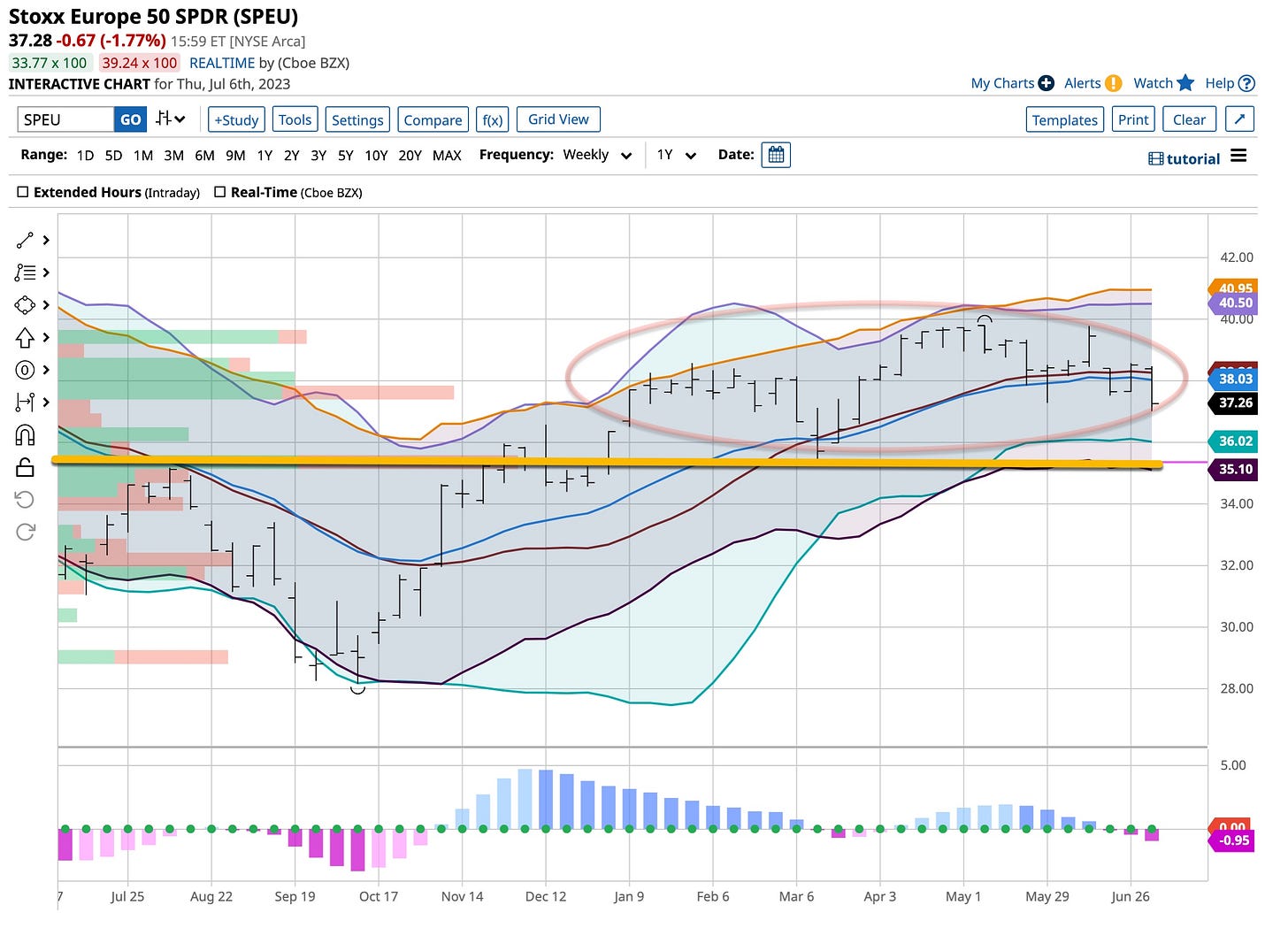Toggle the magnet snap mode

point(25,435)
